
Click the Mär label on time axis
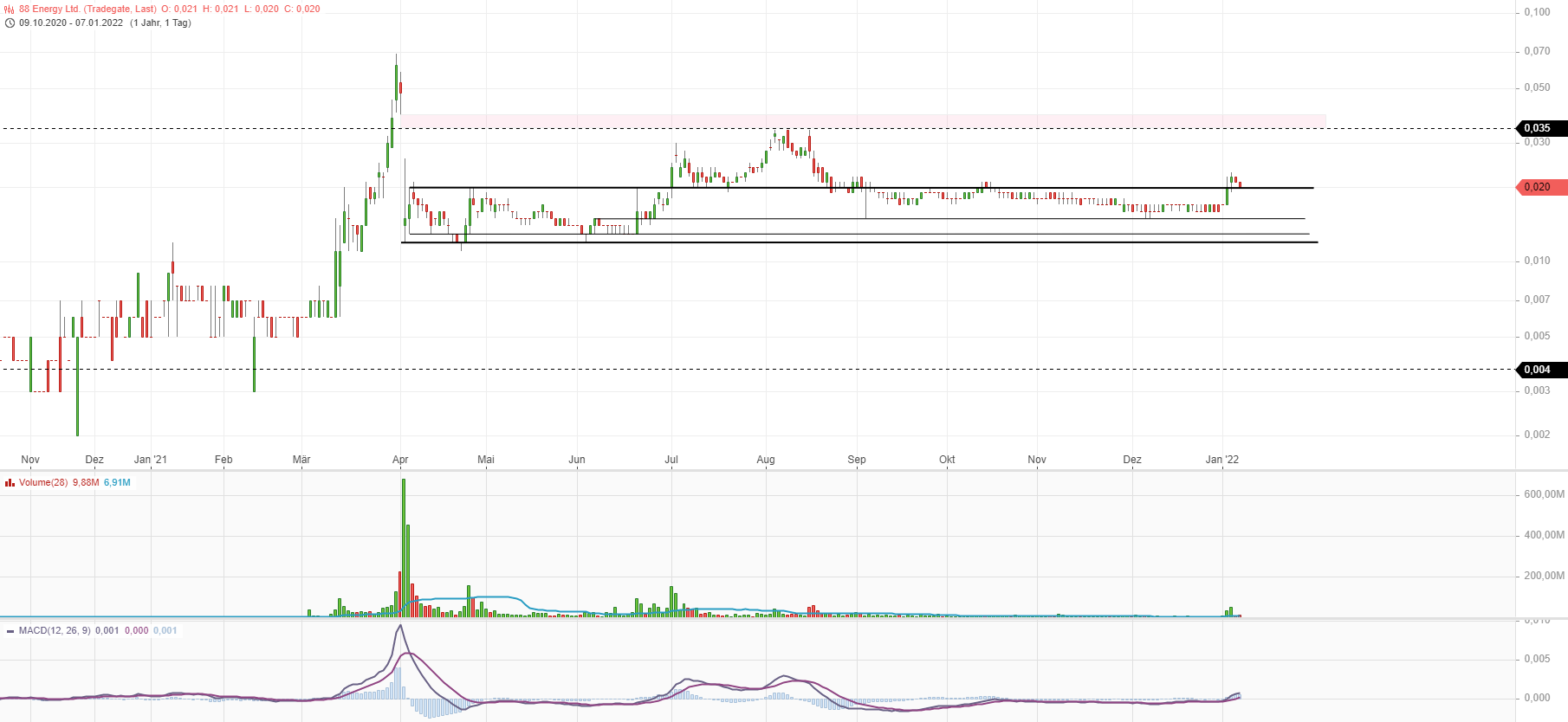[301, 460]
